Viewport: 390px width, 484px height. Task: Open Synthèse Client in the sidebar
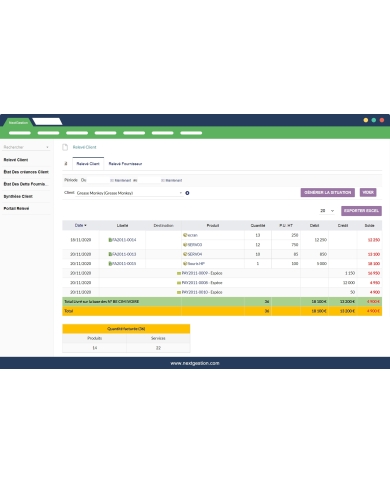(18, 196)
